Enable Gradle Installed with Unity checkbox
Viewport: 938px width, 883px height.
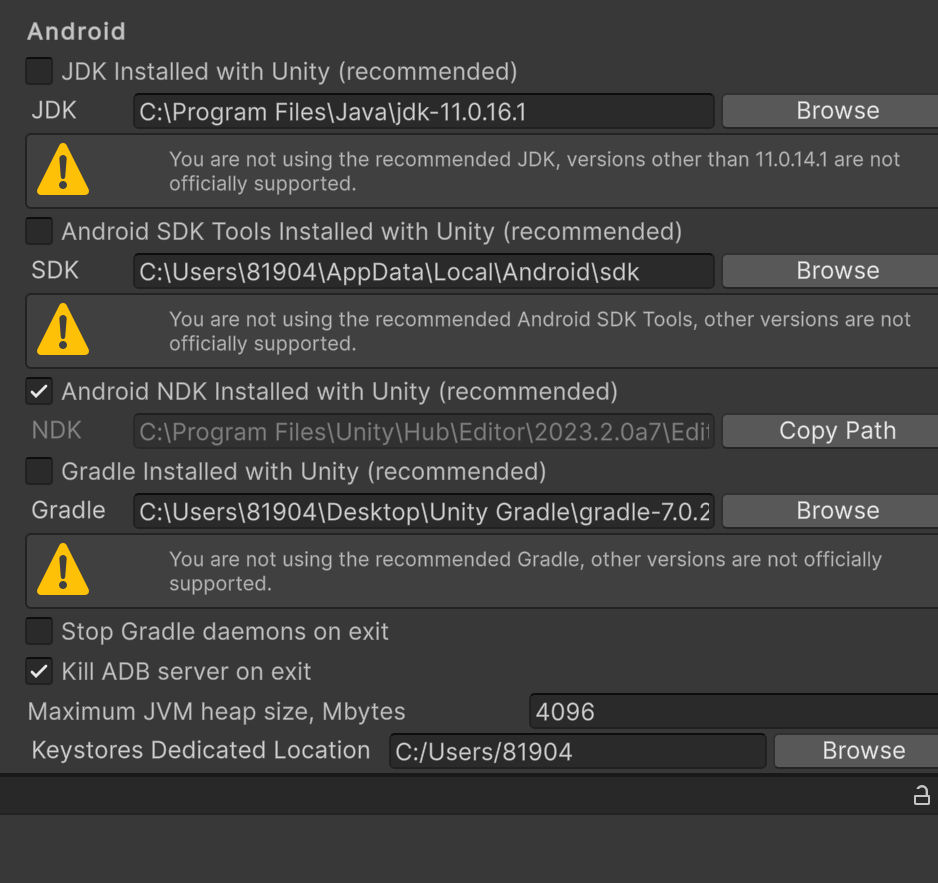(38, 471)
